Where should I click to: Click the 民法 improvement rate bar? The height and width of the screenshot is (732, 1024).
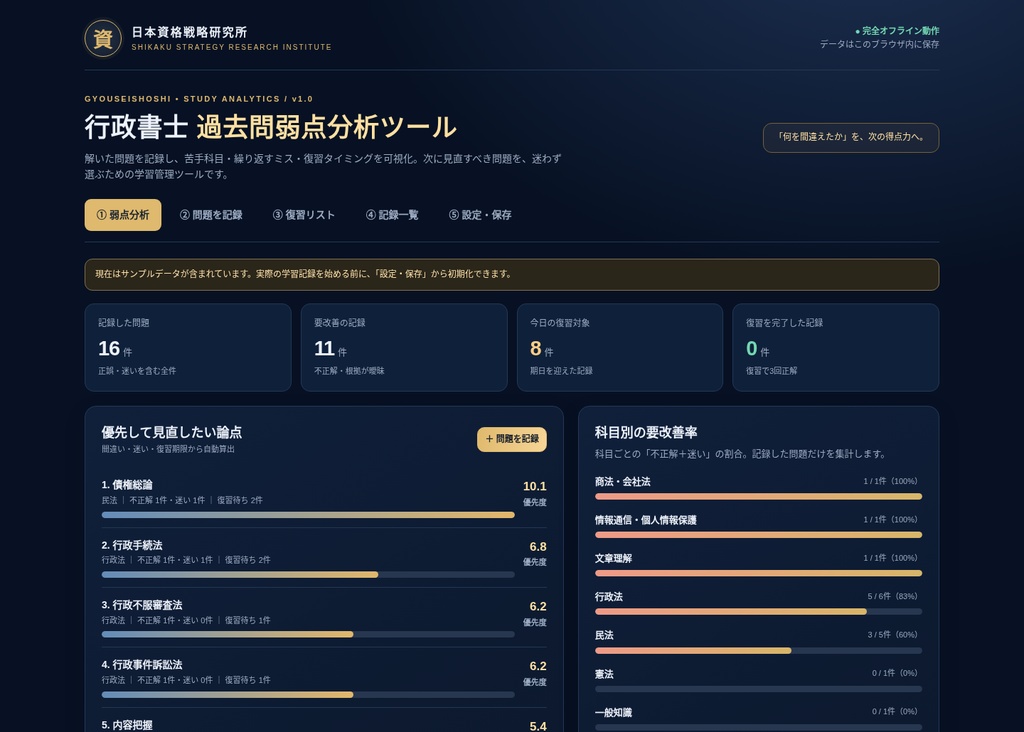[758, 650]
